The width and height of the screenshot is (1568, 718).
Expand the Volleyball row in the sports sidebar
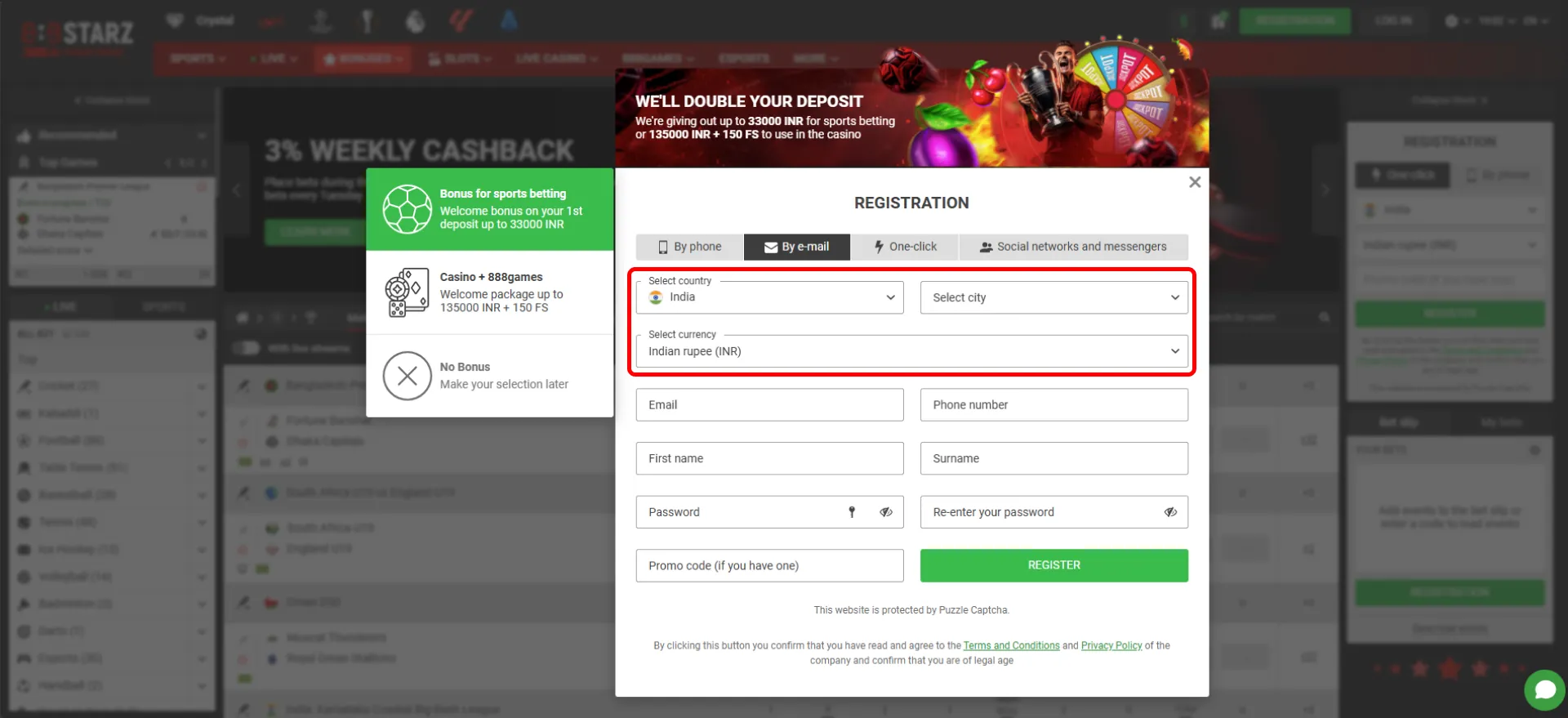pyautogui.click(x=113, y=577)
